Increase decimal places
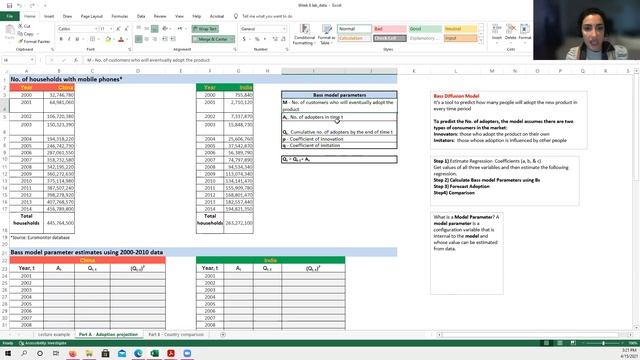Screen dimensions: 640x360 [x=275, y=39]
